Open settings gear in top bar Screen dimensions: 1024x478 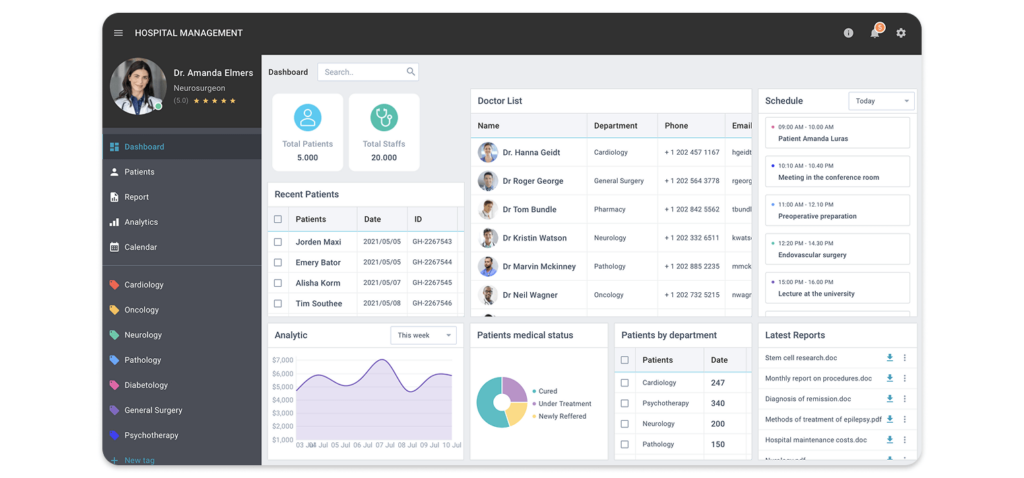coord(901,33)
